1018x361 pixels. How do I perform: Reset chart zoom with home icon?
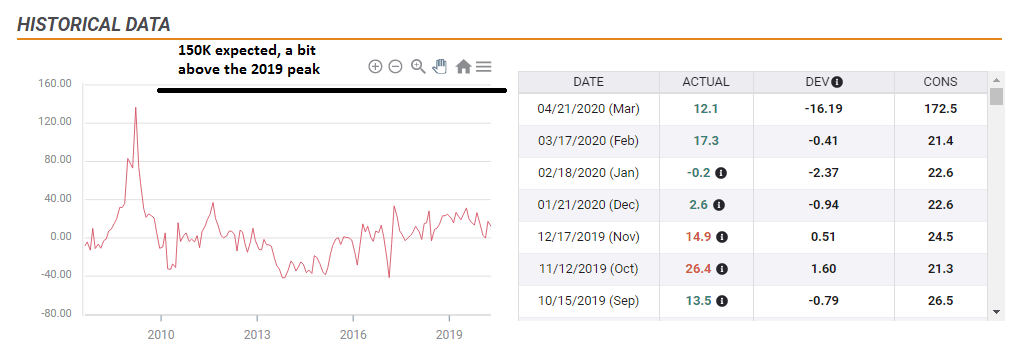463,66
